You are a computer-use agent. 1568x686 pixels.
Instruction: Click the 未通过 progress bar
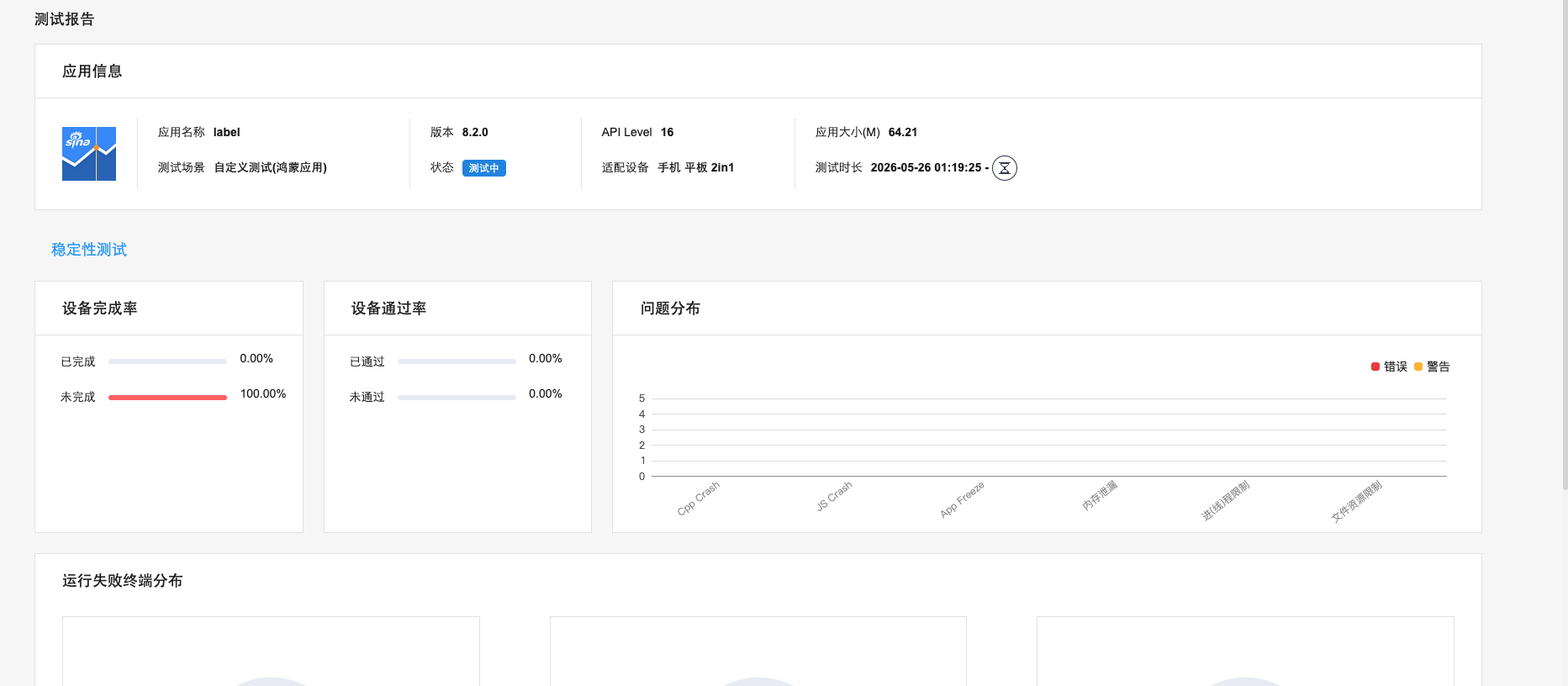click(x=457, y=397)
